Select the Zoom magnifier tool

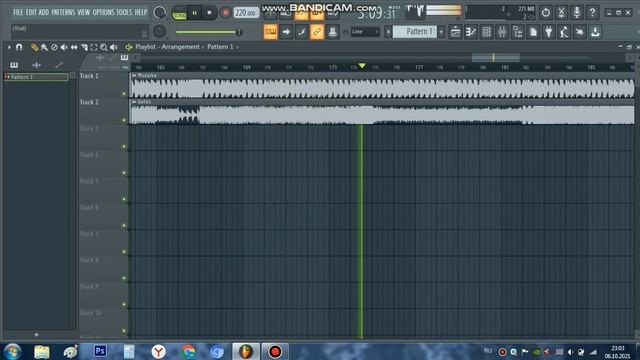point(104,47)
